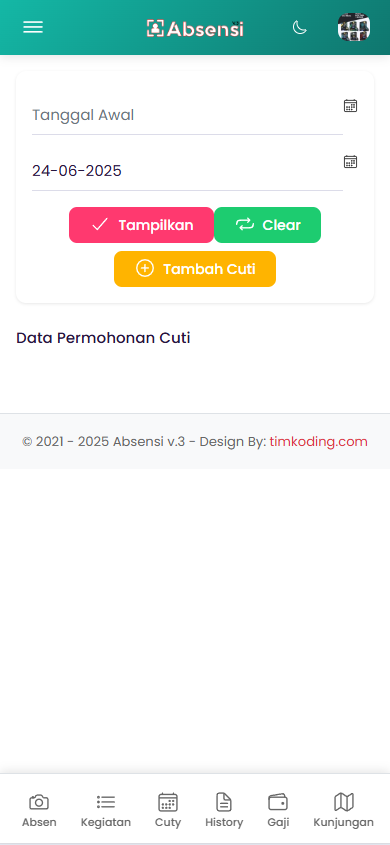Click the Absensi logo

pyautogui.click(x=195, y=28)
